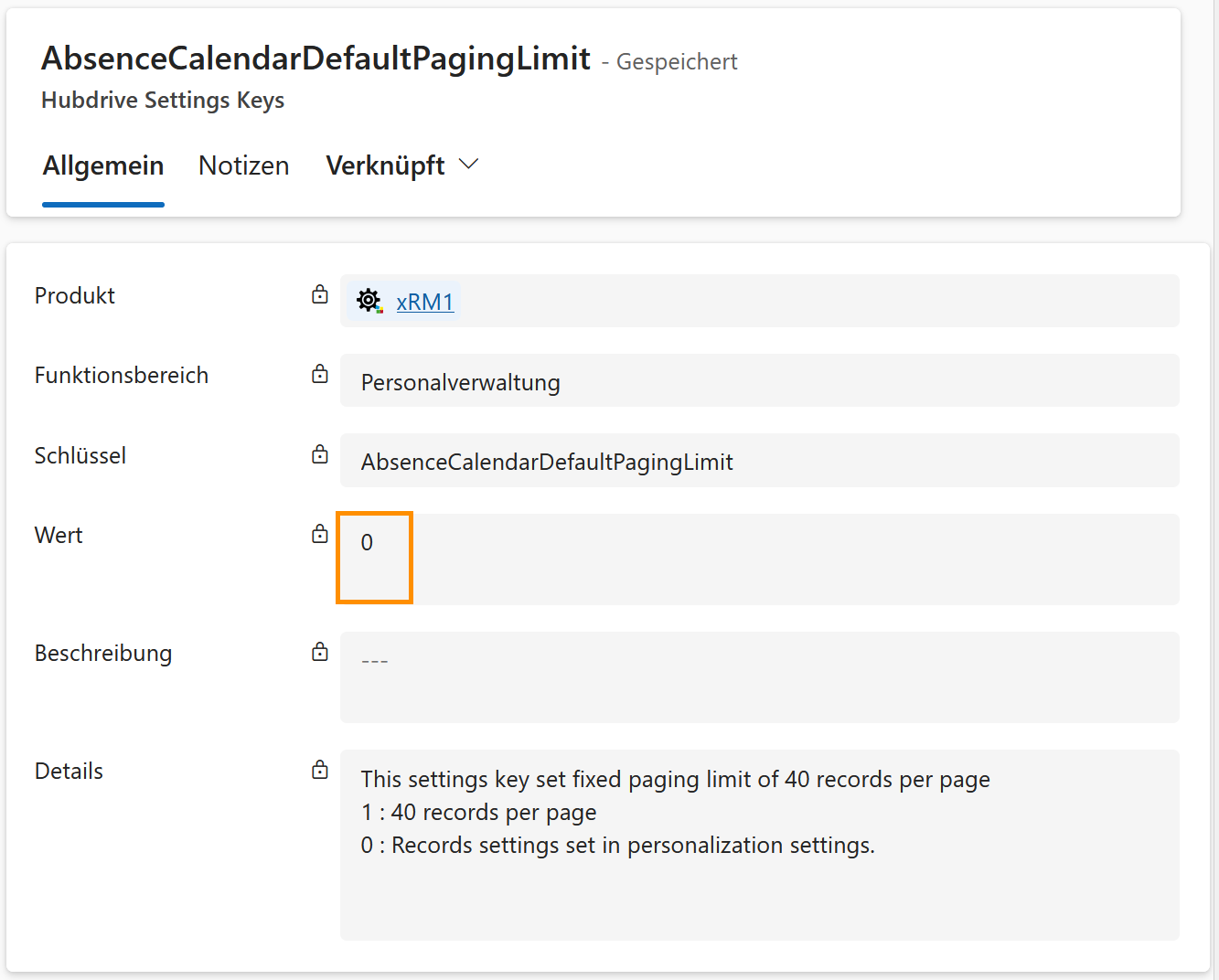
Task: Click the Details text area
Action: (759, 844)
